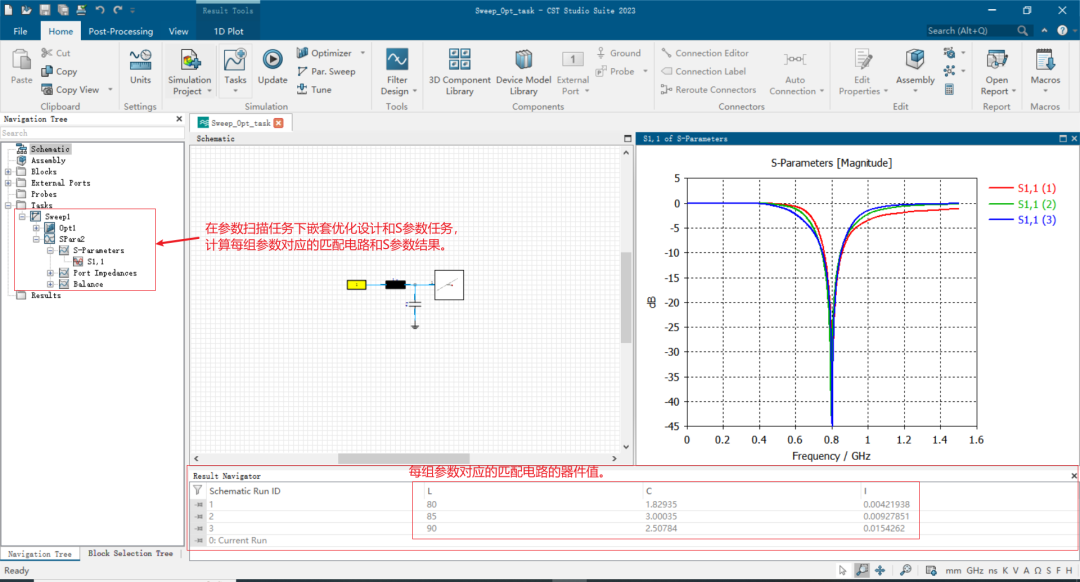
Task: Collapse the SPara2 tree node
Action: (x=36, y=239)
